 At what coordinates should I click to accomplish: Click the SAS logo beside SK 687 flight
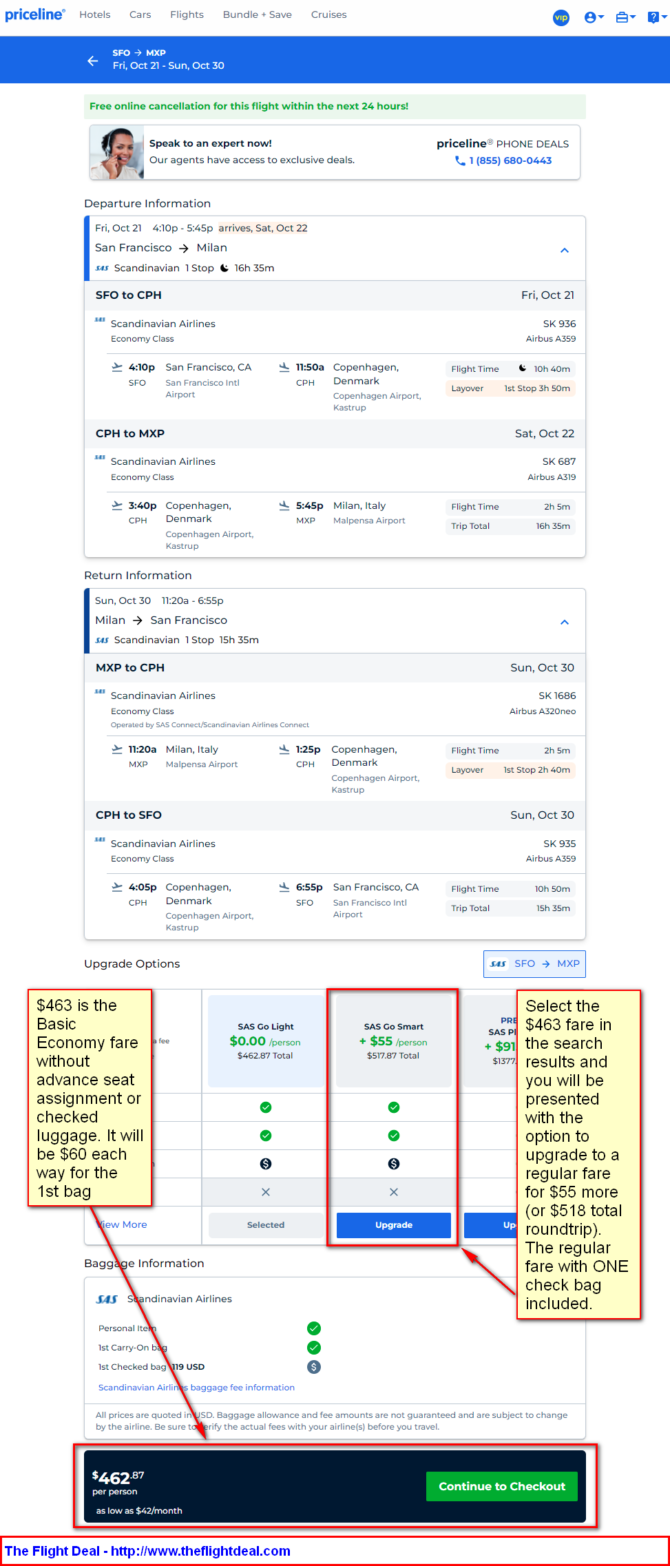pos(100,458)
